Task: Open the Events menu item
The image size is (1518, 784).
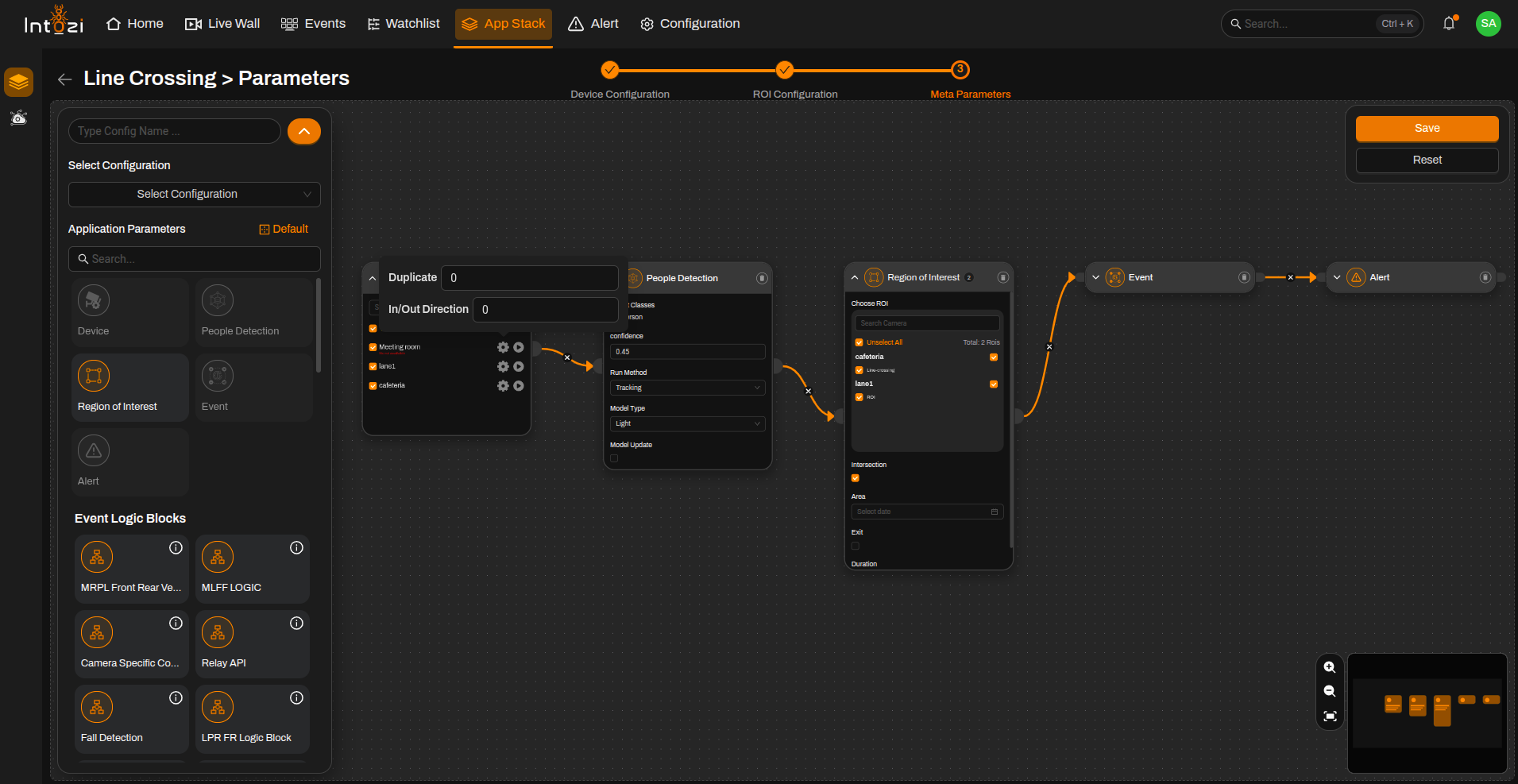Action: click(x=314, y=24)
